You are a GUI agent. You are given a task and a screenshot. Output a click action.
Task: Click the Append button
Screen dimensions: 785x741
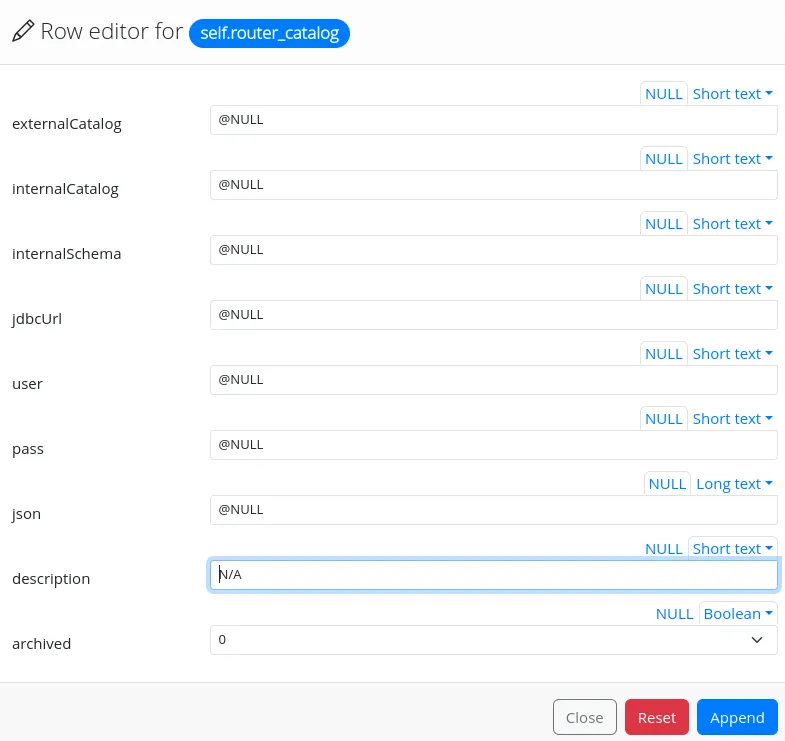click(x=737, y=717)
